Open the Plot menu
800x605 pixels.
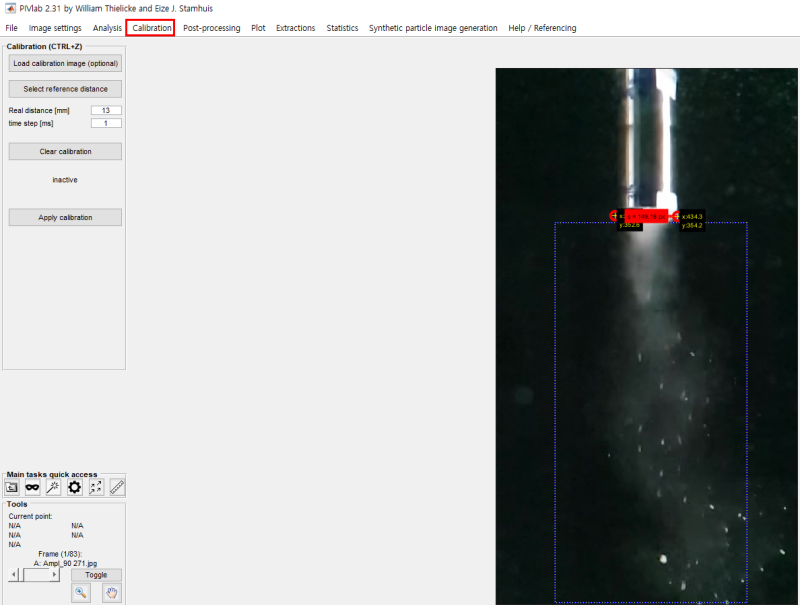click(258, 28)
